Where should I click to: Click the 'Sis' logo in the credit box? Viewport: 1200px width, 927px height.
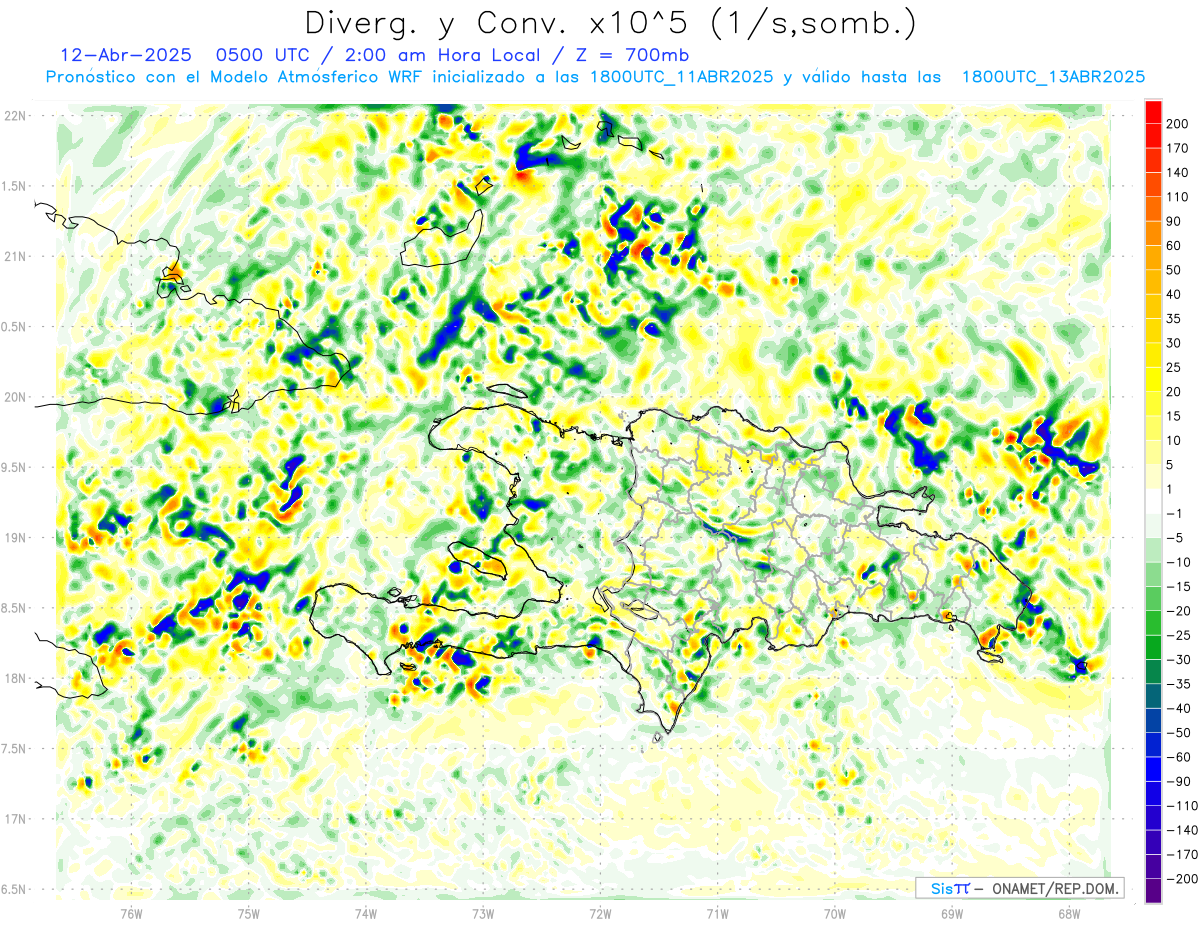[941, 888]
